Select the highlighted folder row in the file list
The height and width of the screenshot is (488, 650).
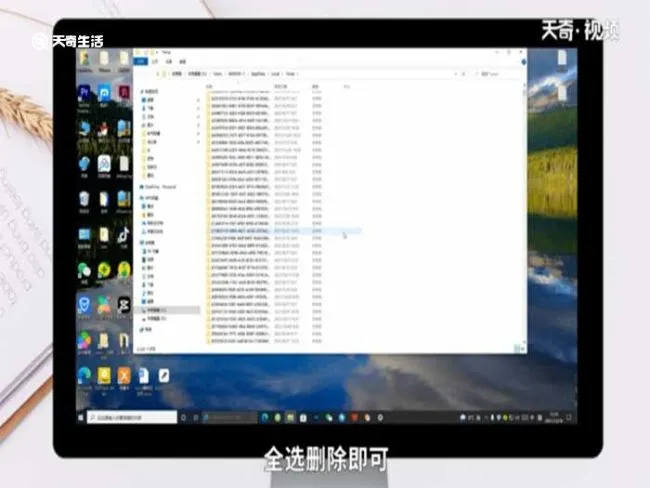[284, 231]
